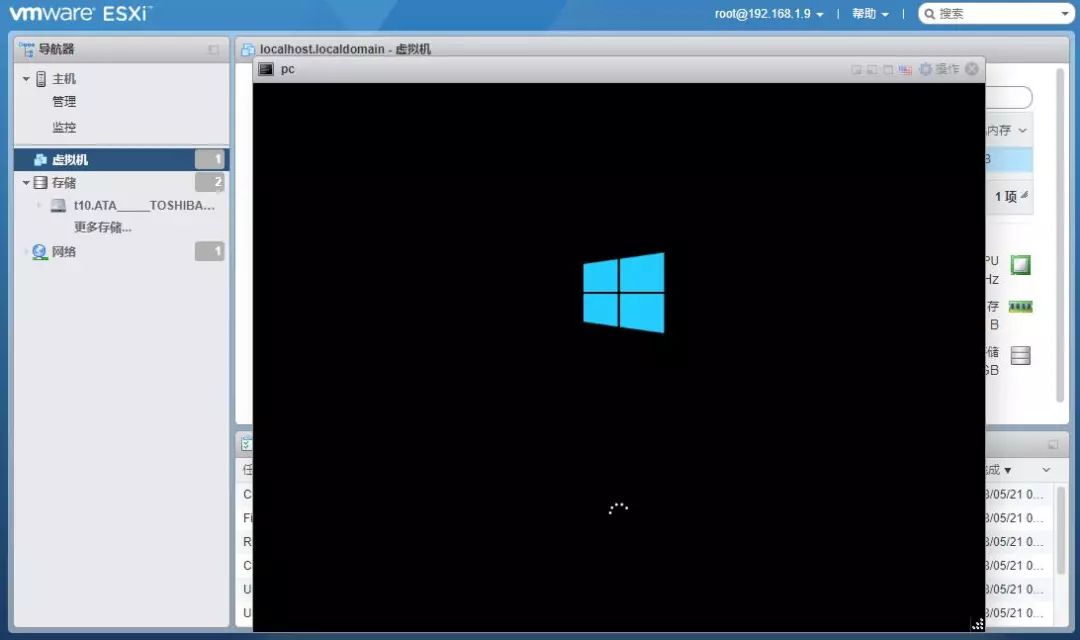Click the 虚拟机 virtual machines icon

(x=40, y=160)
